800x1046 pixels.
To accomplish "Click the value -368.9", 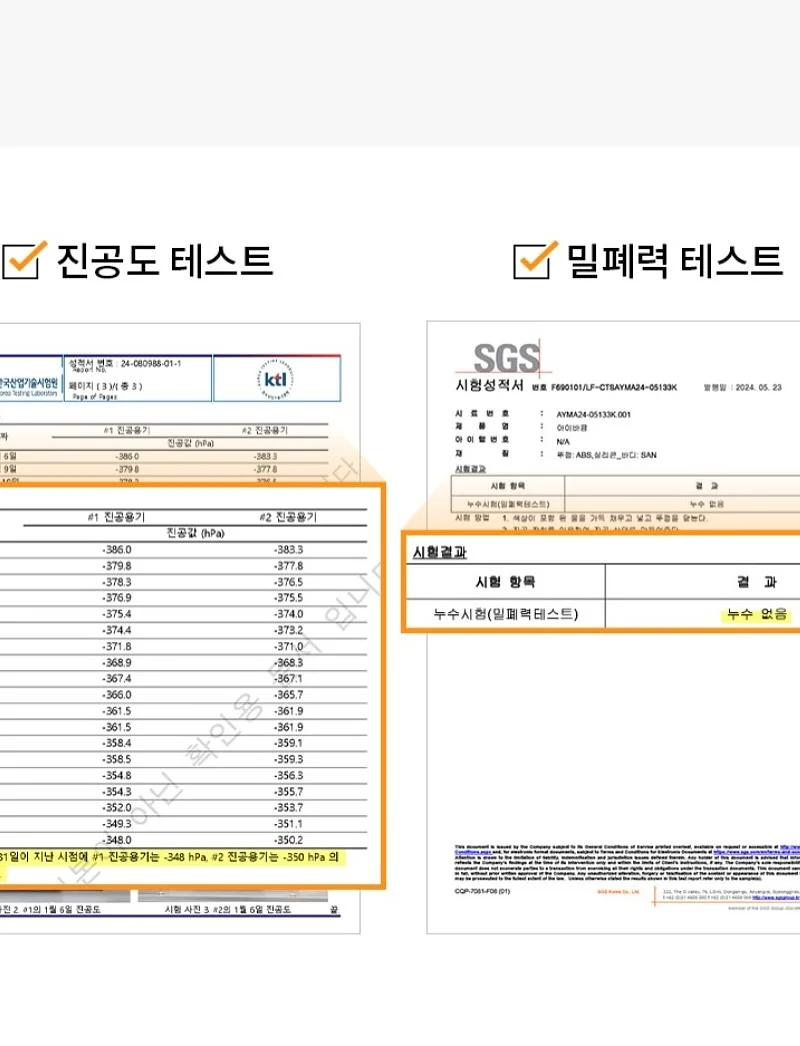I will 117,663.
